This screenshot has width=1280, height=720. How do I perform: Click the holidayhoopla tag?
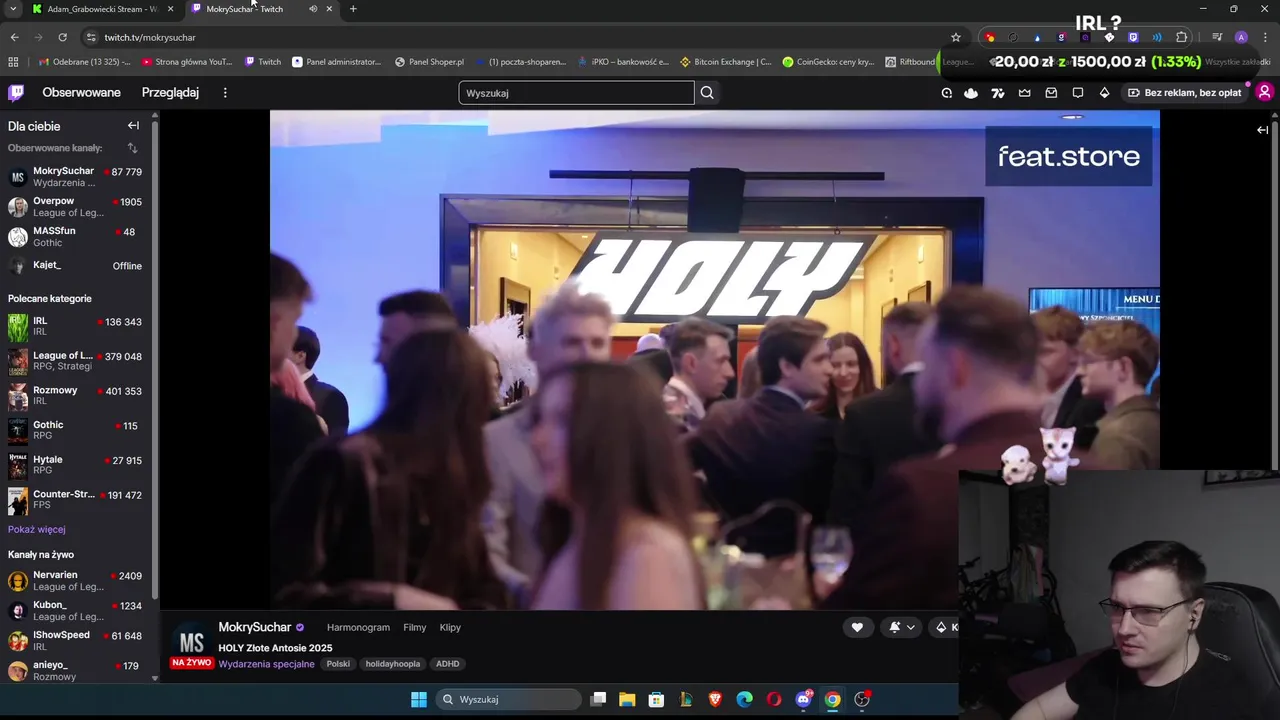(x=393, y=664)
